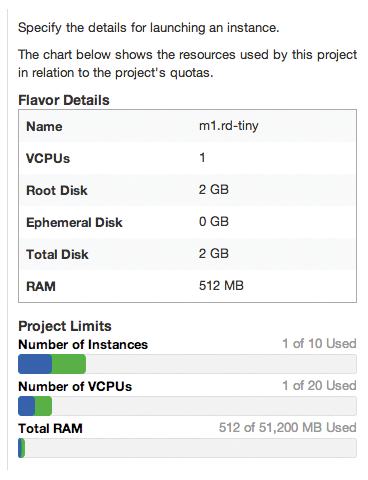Viewport: 368px width, 480px height.
Task: Click the Ephemeral Disk 0 GB value
Action: 214,222
